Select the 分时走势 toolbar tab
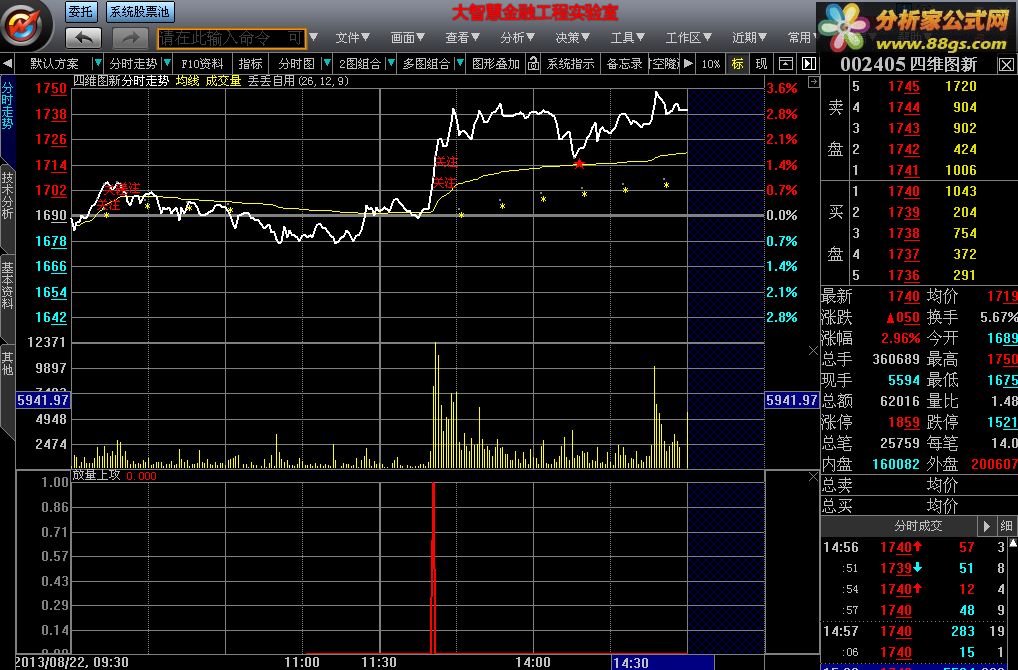Image resolution: width=1018 pixels, height=670 pixels. tap(133, 64)
